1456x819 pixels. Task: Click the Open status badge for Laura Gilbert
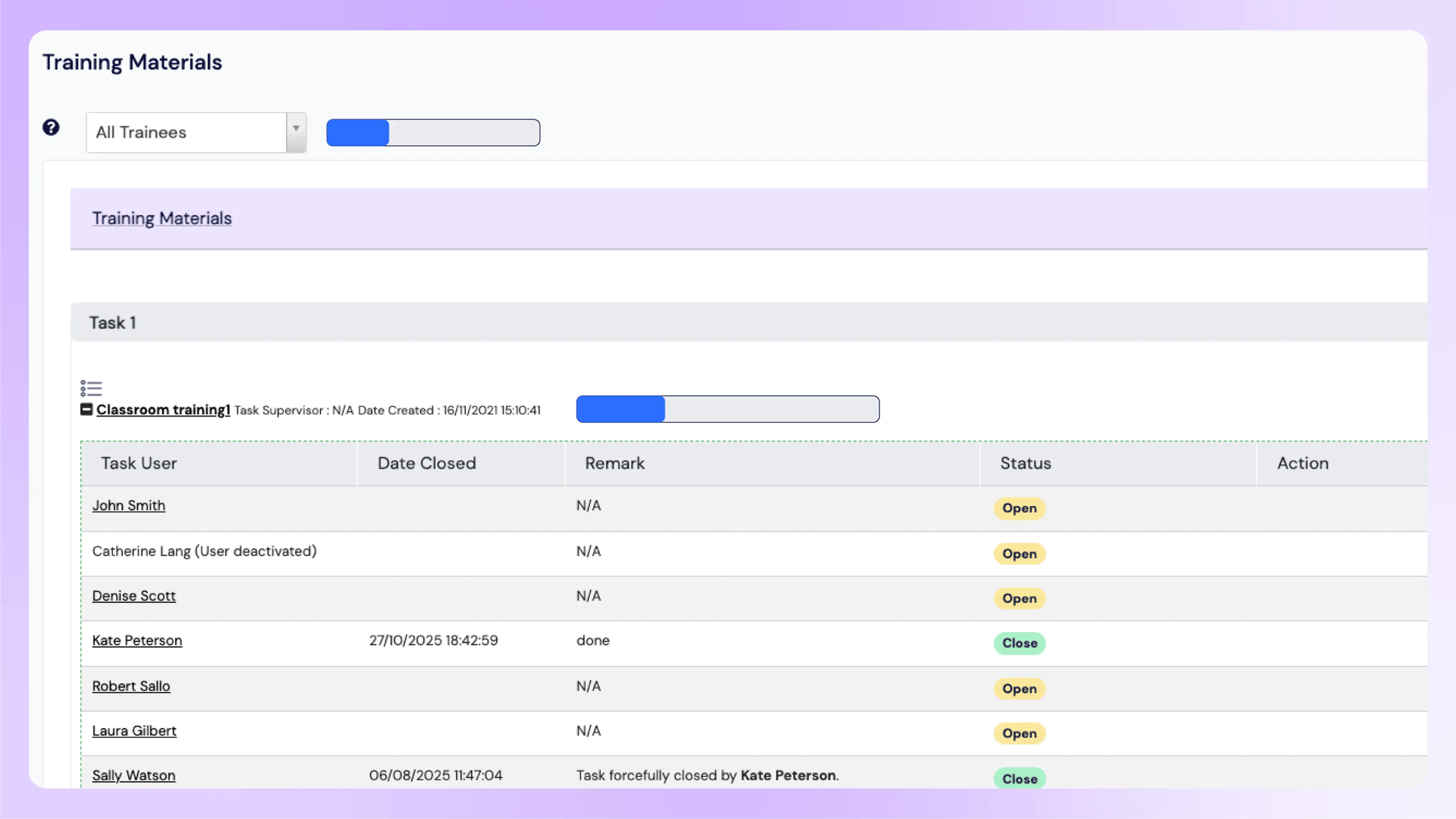(x=1019, y=733)
